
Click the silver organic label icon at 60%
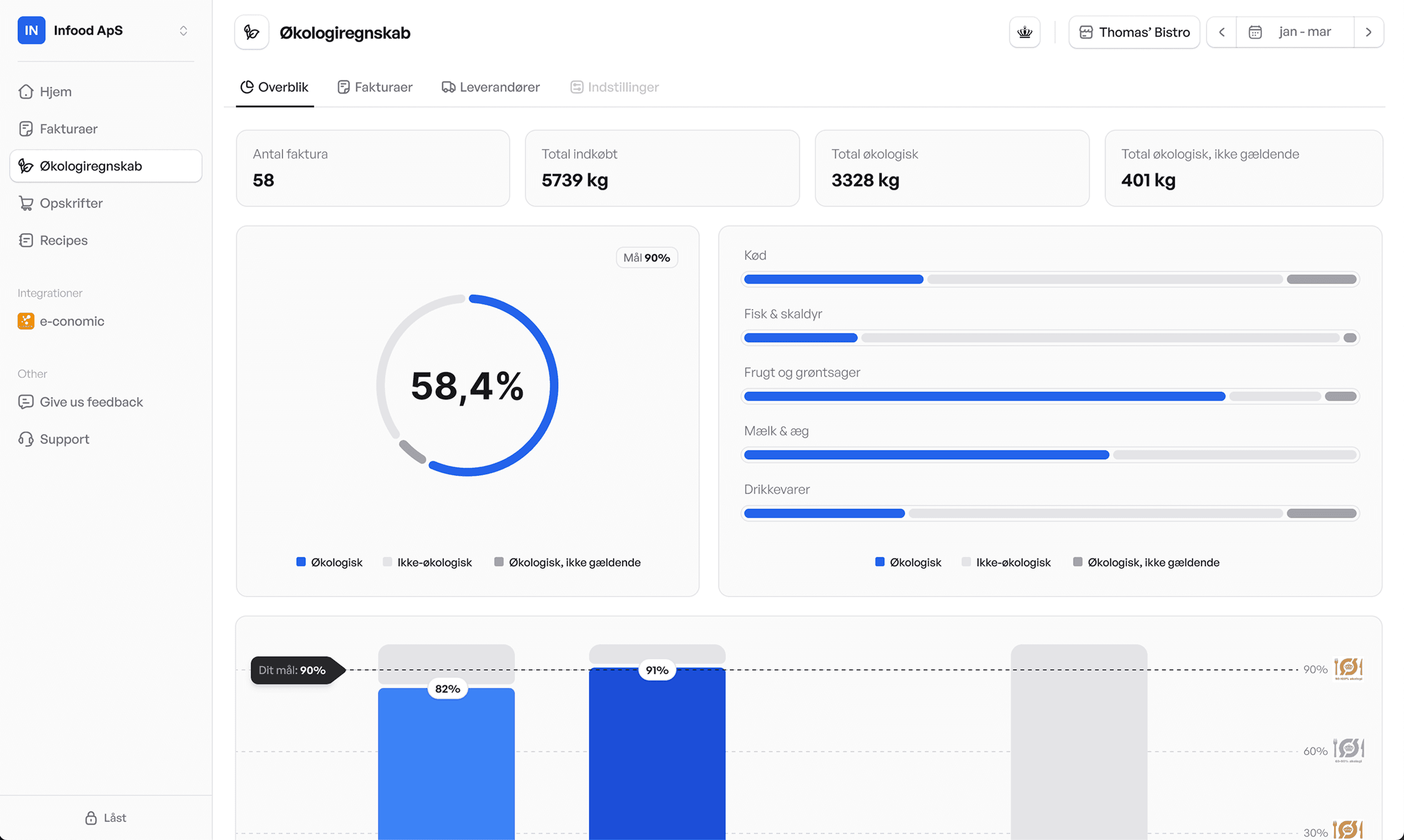(1349, 750)
